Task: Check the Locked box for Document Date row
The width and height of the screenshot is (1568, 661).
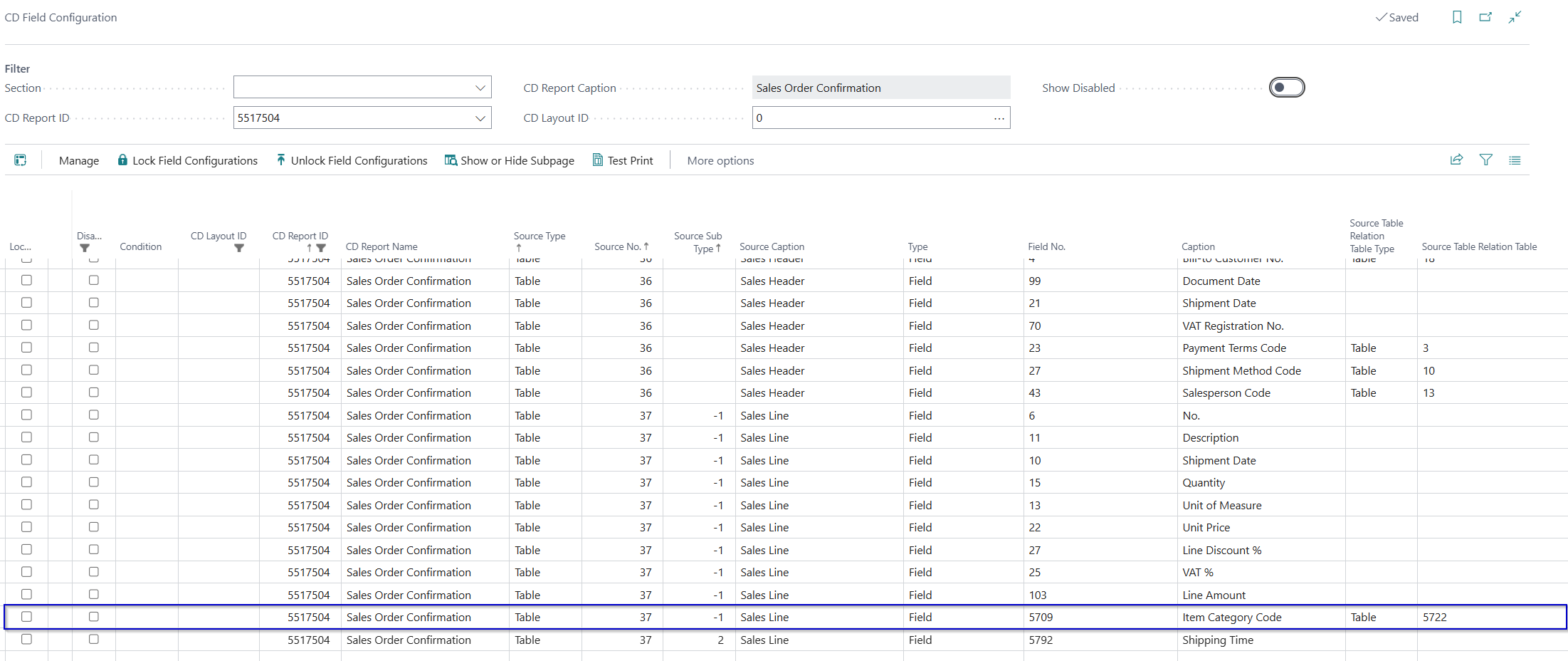Action: pos(26,281)
